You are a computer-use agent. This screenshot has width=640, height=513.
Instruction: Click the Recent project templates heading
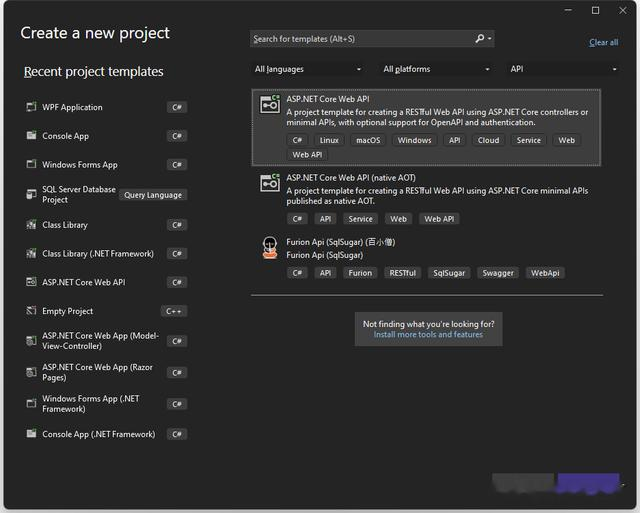pyautogui.click(x=93, y=71)
